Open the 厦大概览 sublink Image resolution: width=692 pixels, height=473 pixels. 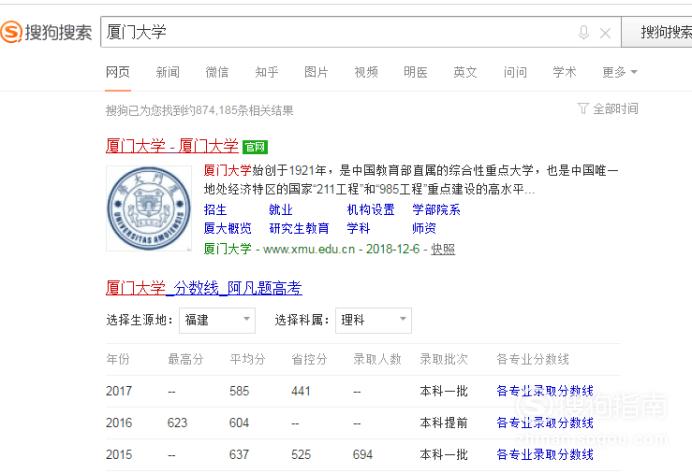228,228
